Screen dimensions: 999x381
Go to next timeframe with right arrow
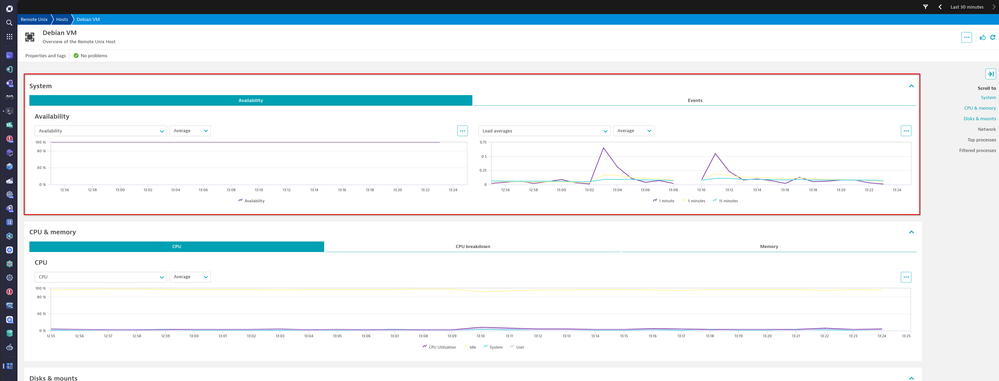click(x=993, y=6)
